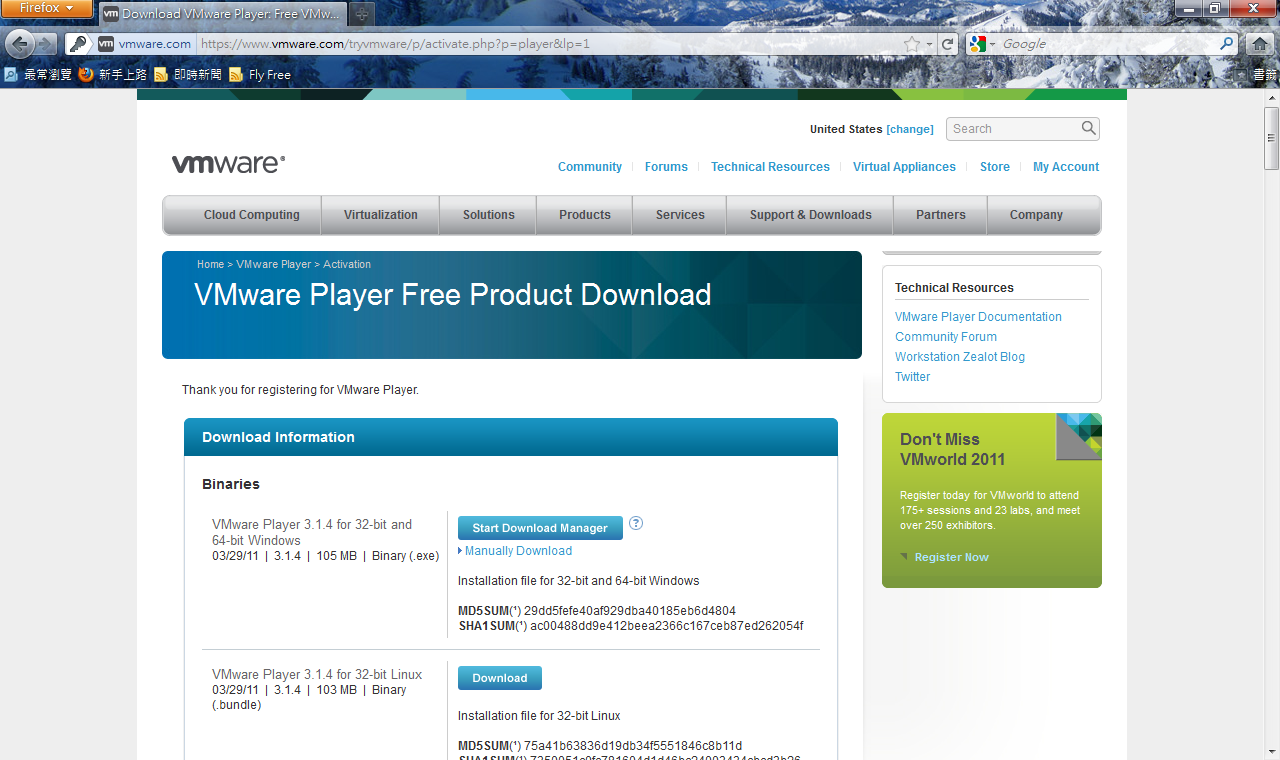
Task: Click the VMworld 2011 cube graphic
Action: point(1079,436)
